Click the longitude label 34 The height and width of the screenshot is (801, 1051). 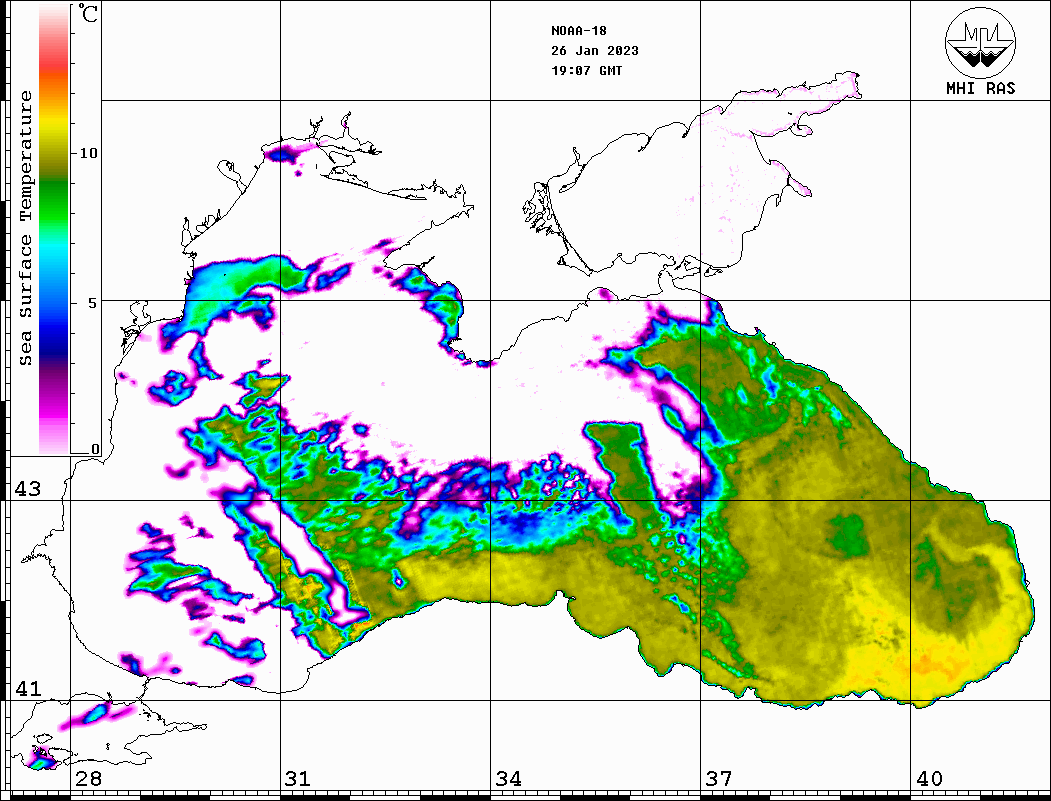pyautogui.click(x=509, y=779)
